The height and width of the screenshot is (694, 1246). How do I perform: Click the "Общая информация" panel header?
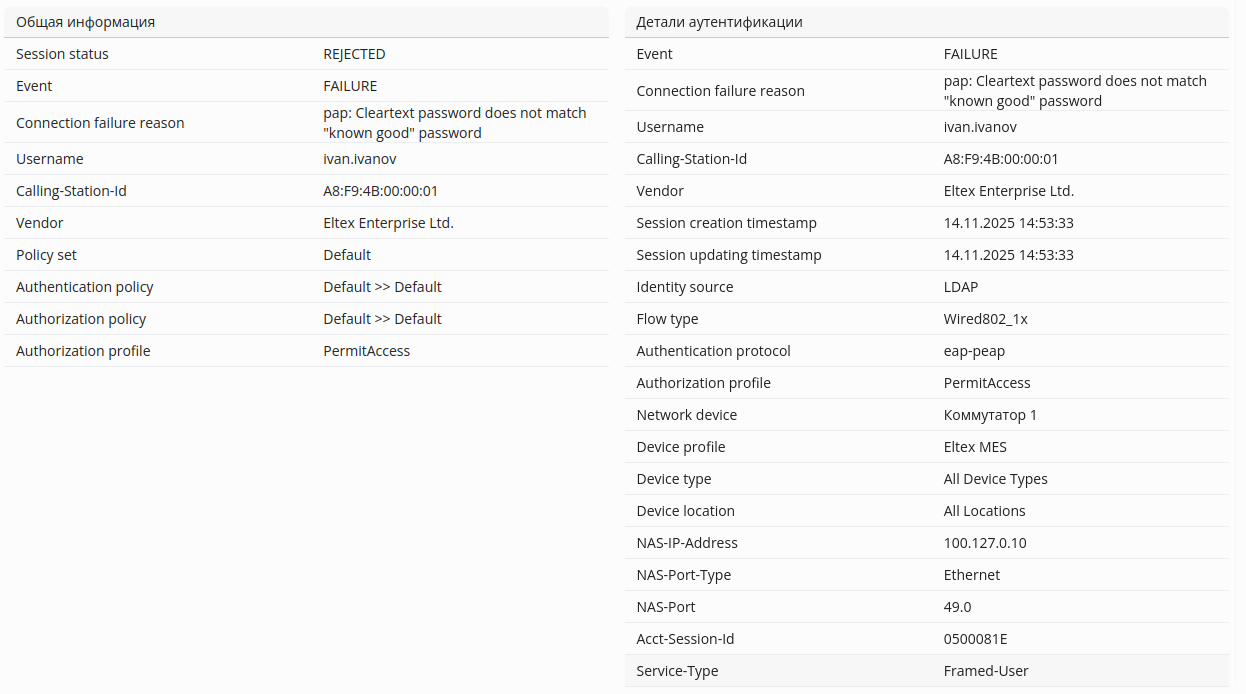click(x=86, y=22)
